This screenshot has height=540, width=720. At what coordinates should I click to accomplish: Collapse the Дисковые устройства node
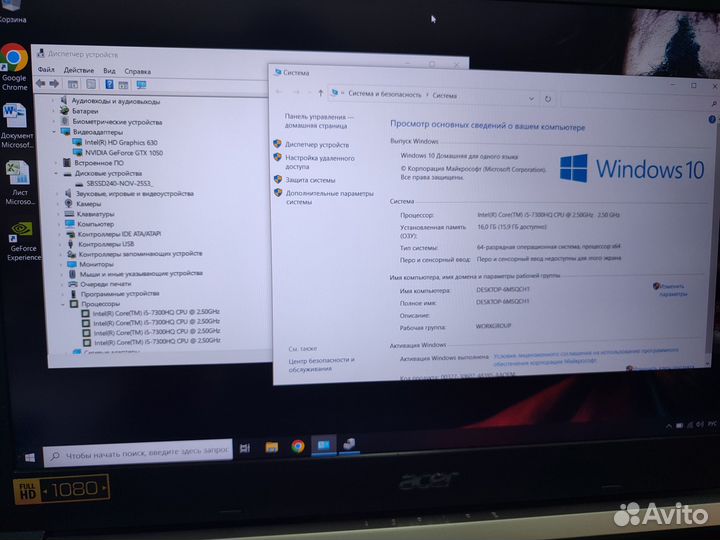click(56, 174)
